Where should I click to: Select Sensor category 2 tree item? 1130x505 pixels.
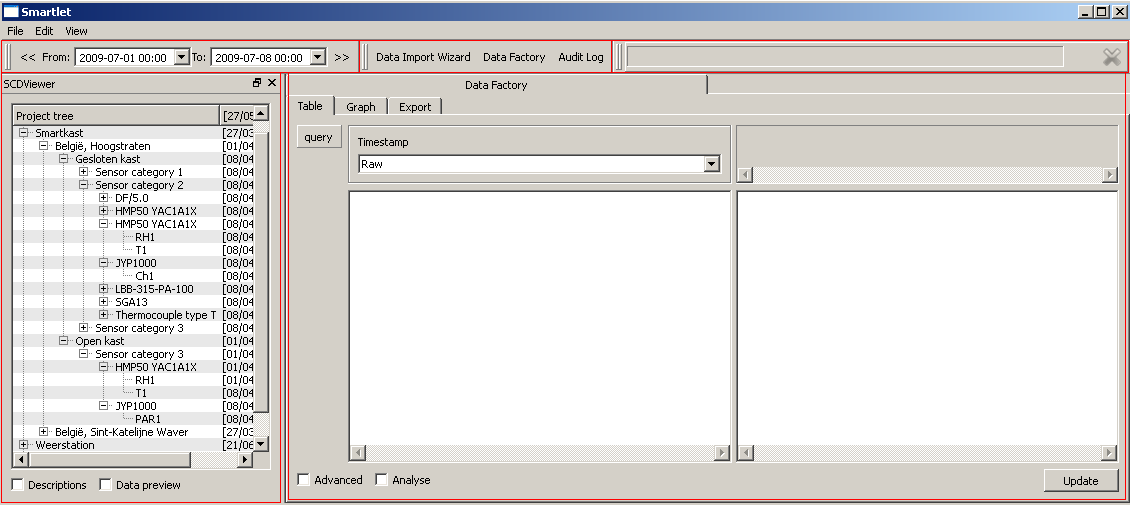pos(139,185)
